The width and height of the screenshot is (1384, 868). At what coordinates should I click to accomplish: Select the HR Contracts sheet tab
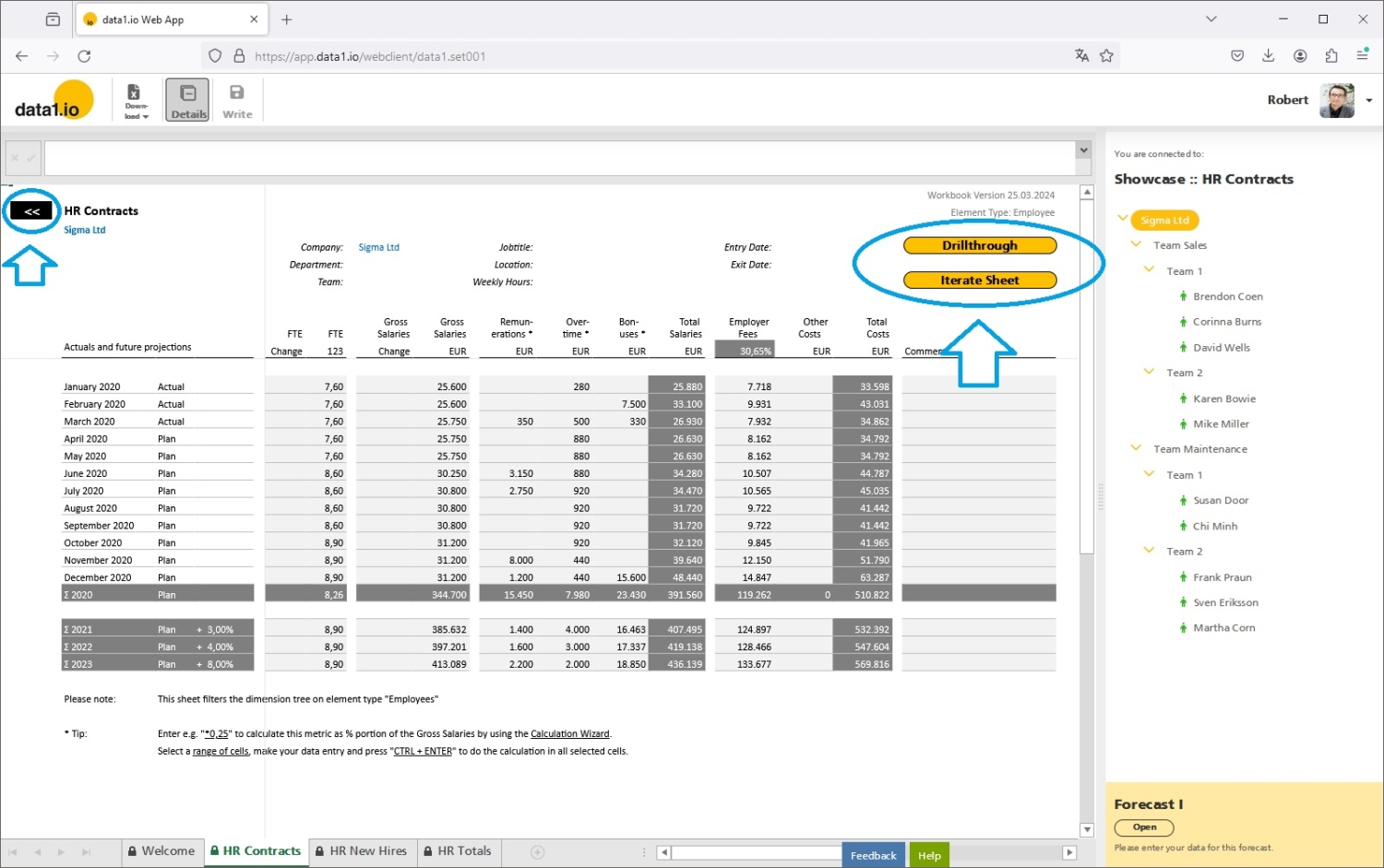256,851
